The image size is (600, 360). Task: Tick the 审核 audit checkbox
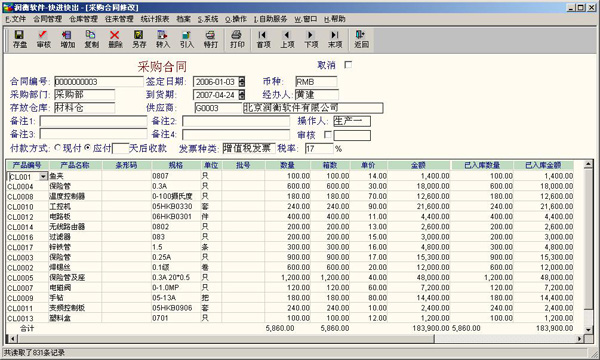(x=328, y=135)
